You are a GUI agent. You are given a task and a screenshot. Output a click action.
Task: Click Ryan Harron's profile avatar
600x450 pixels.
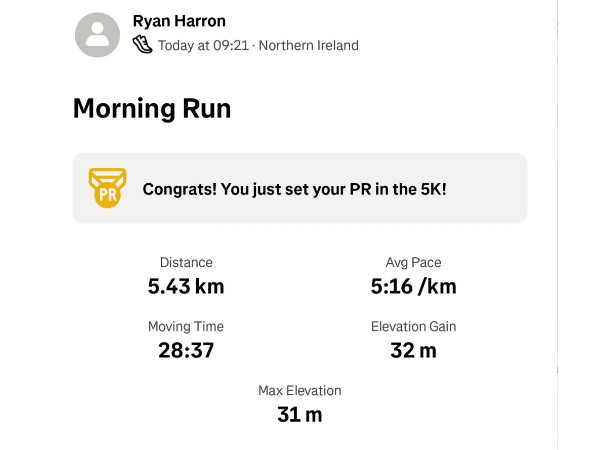98,33
